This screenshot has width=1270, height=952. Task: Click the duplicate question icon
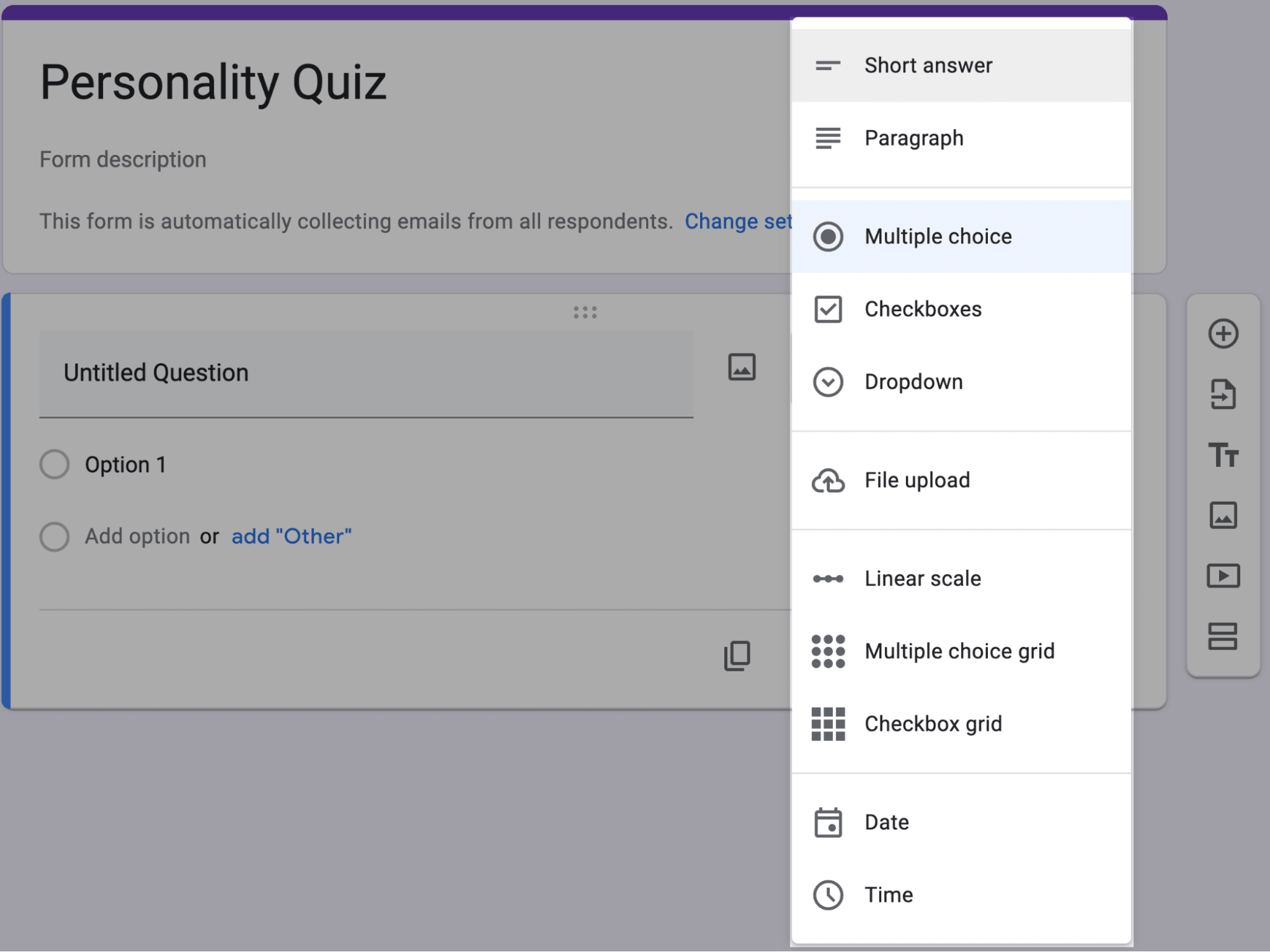pyautogui.click(x=737, y=656)
